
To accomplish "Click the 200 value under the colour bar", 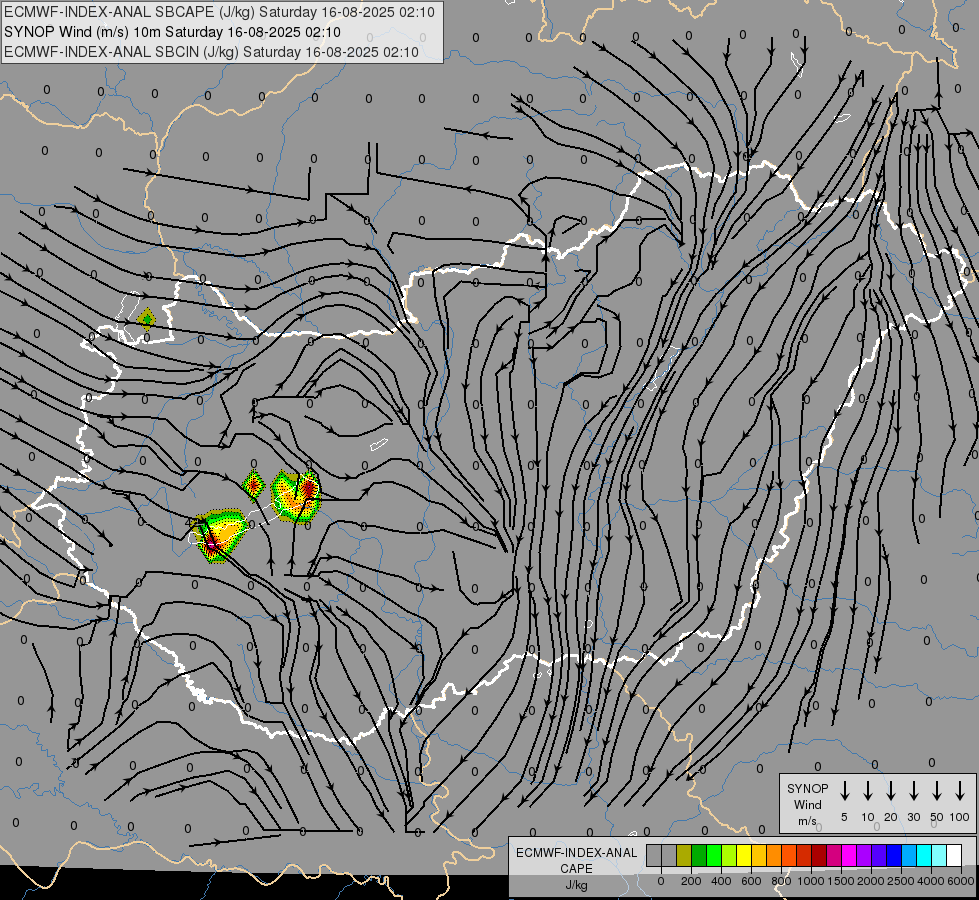I will pyautogui.click(x=691, y=881).
